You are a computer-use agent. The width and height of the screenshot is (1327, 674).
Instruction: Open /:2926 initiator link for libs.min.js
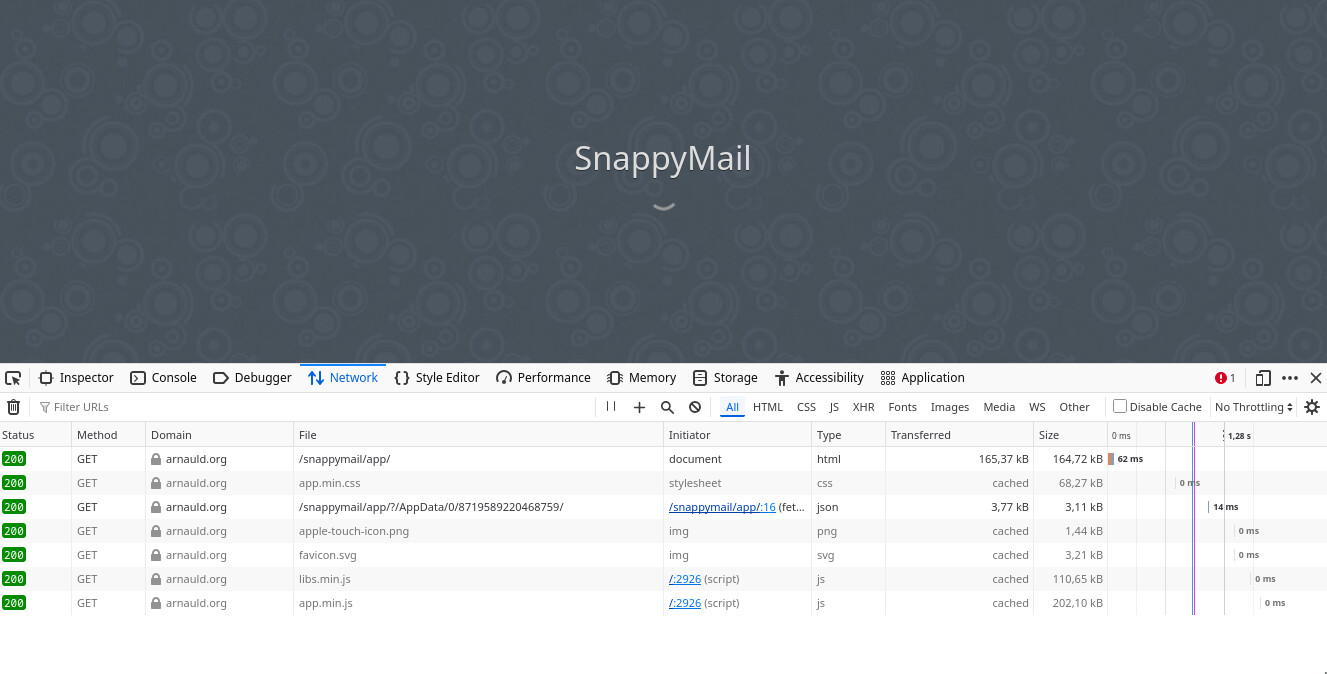pos(685,579)
